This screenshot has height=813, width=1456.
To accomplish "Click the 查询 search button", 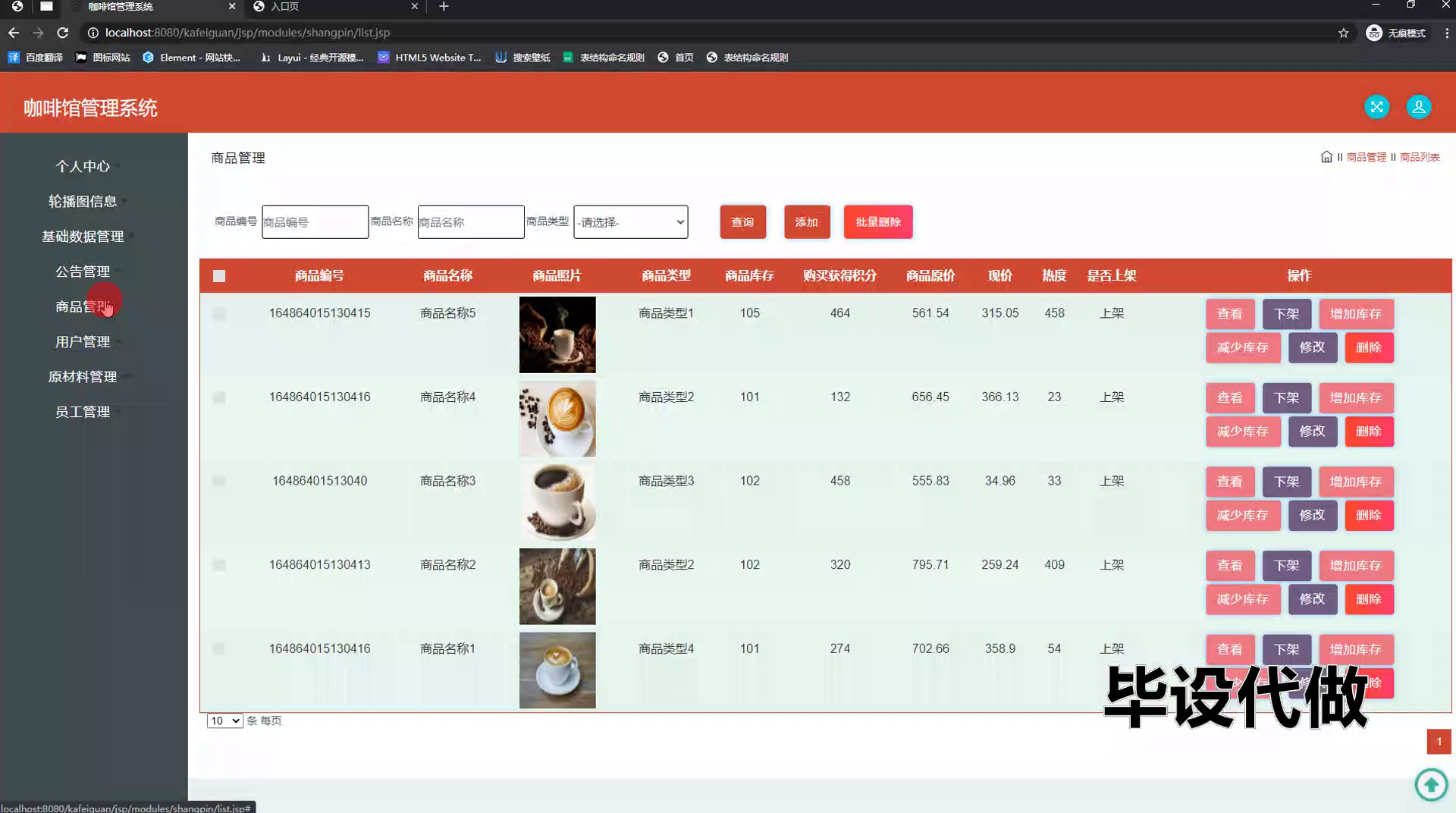I will pyautogui.click(x=743, y=222).
